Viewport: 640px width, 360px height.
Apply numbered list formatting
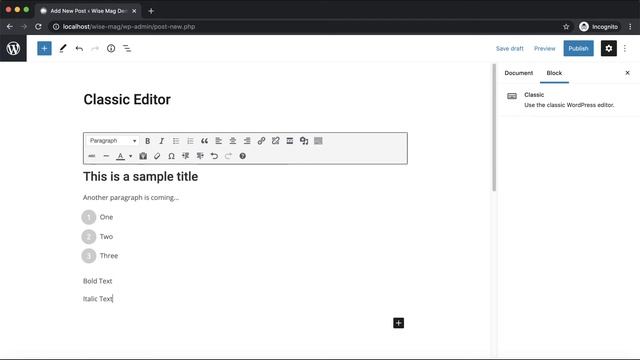click(190, 141)
